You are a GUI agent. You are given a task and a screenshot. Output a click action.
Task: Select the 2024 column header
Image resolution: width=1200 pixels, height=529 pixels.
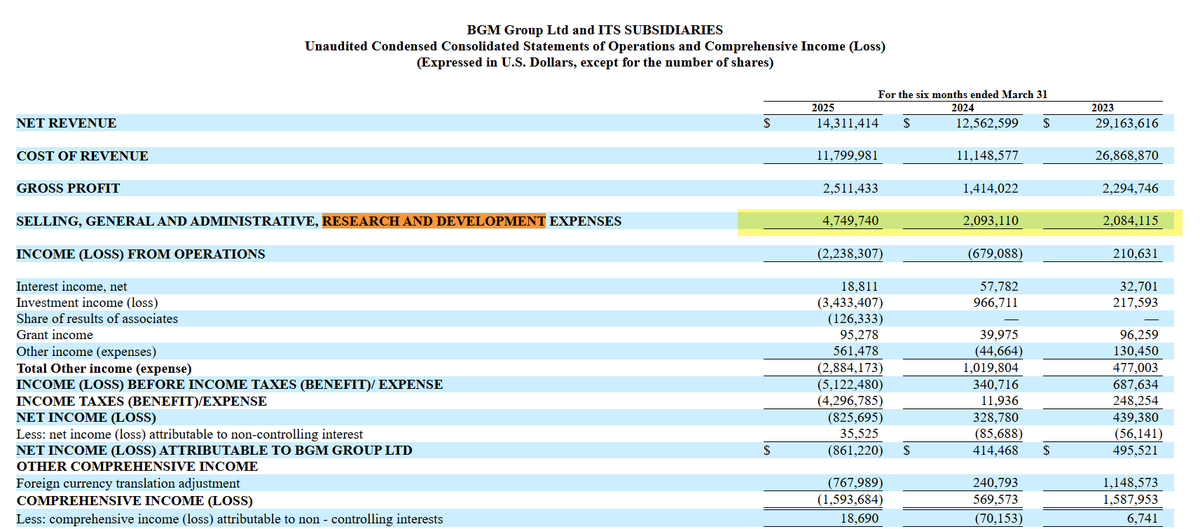point(962,108)
